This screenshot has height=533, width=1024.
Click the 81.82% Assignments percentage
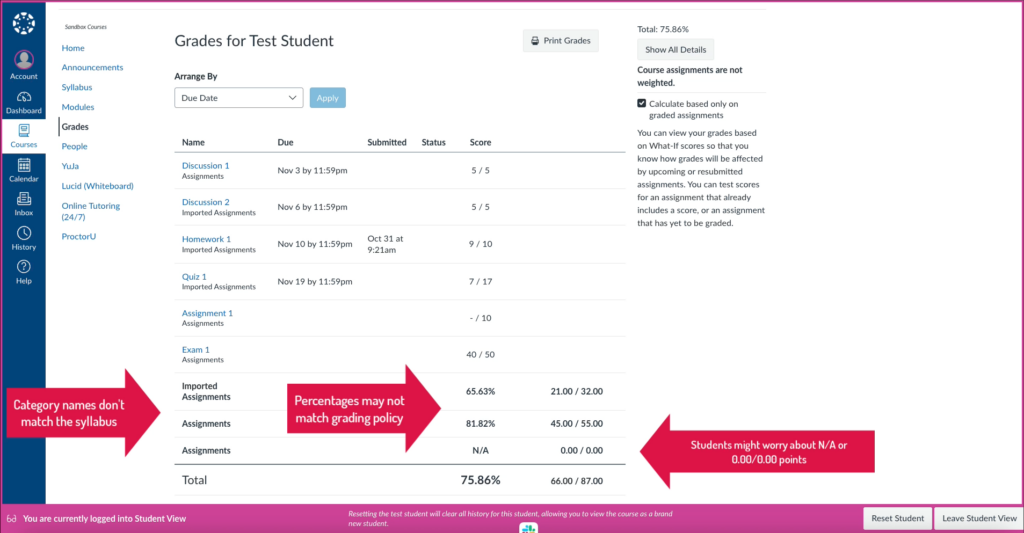point(480,423)
